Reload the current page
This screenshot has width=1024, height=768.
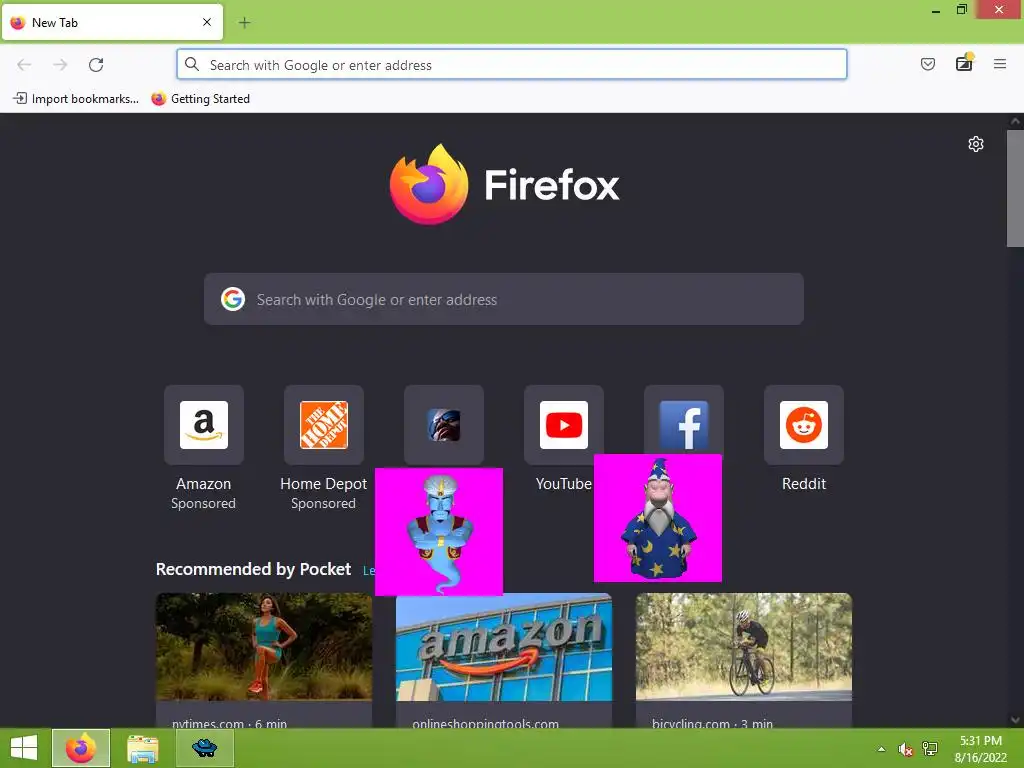pos(96,65)
